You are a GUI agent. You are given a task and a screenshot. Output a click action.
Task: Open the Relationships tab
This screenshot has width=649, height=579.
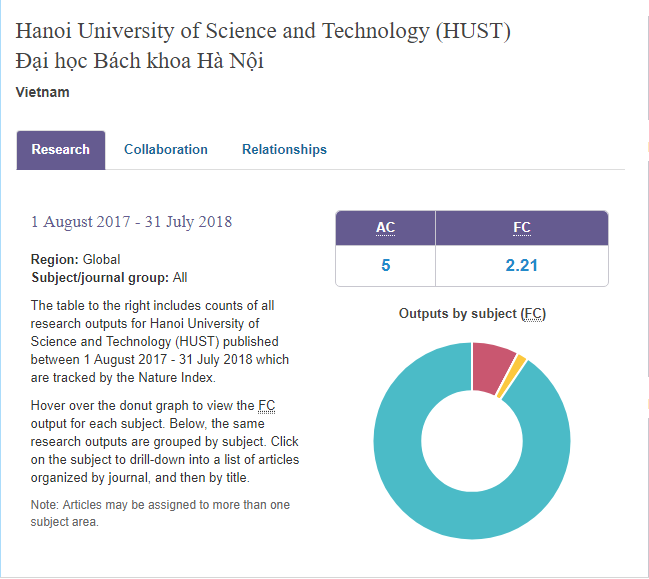[x=284, y=150]
